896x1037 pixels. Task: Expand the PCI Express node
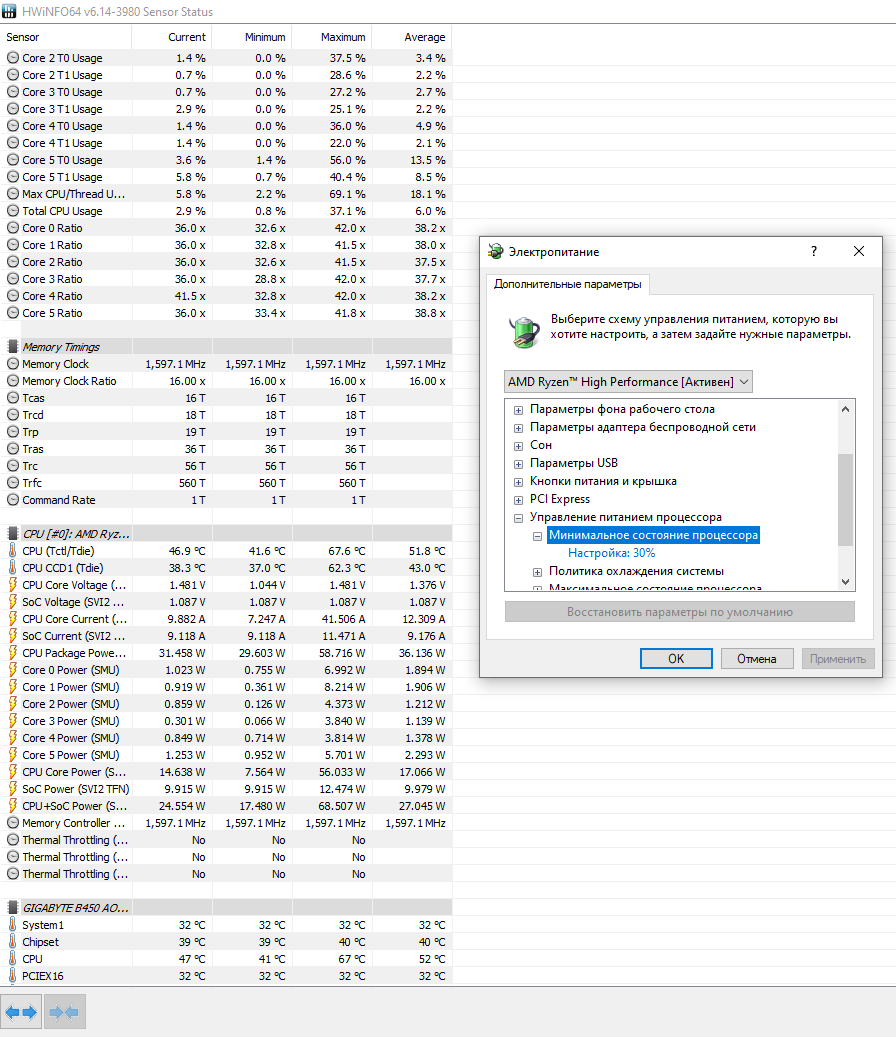pyautogui.click(x=518, y=500)
